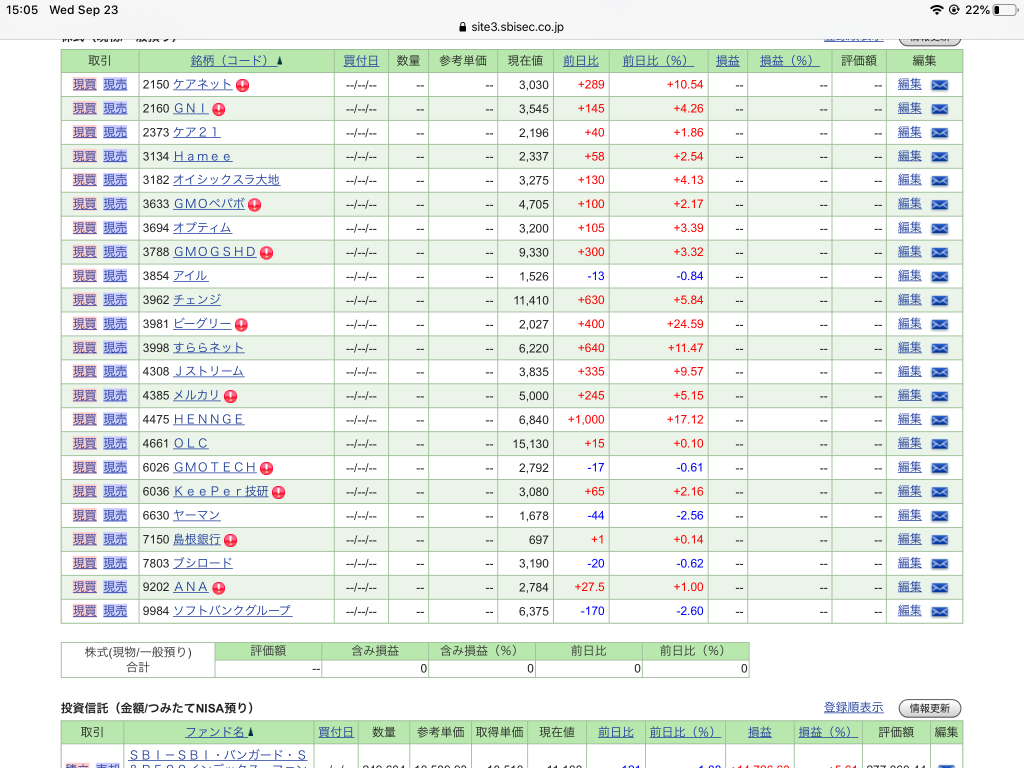Click 登録順表示 link above fund table

pyautogui.click(x=853, y=707)
